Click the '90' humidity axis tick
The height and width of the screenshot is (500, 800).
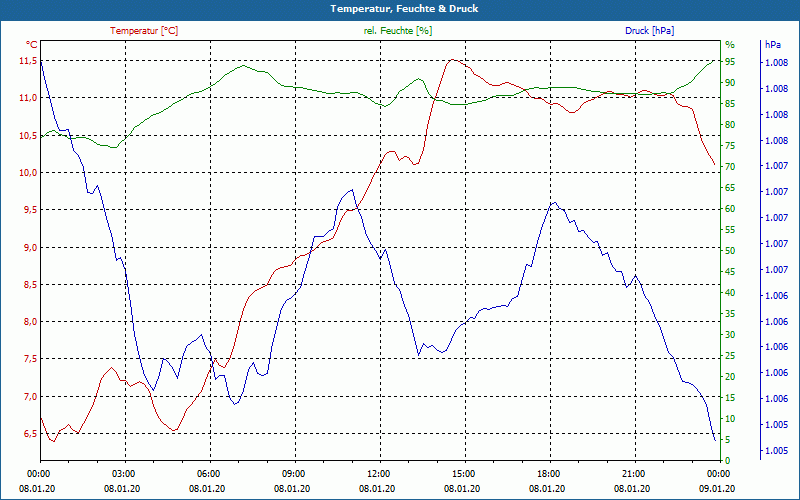pos(730,83)
